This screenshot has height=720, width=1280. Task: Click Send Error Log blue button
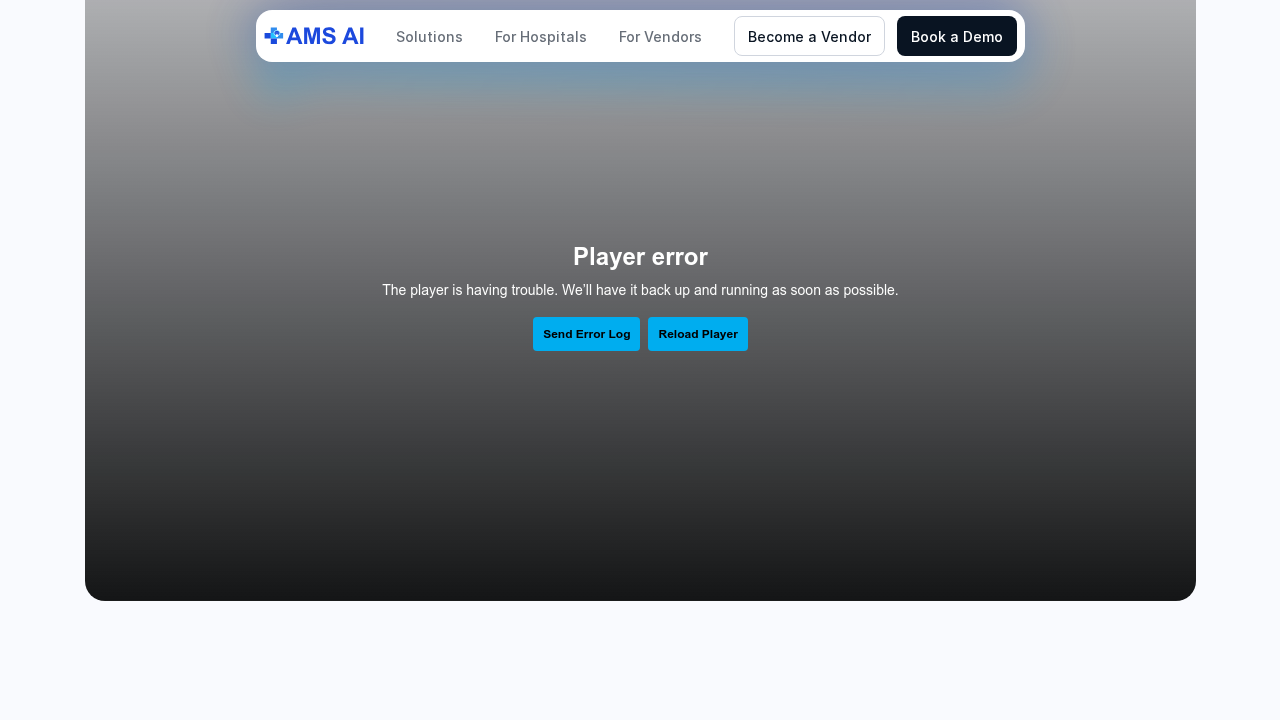586,333
